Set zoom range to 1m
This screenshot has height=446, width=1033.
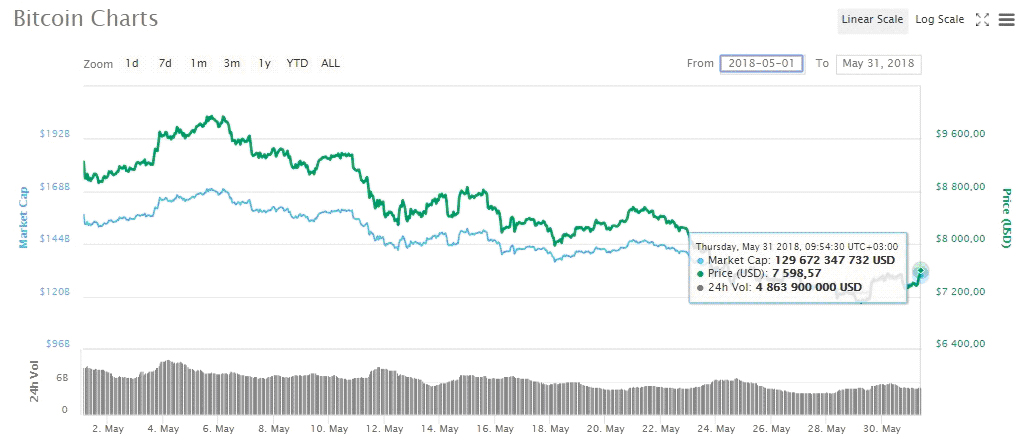pos(198,64)
